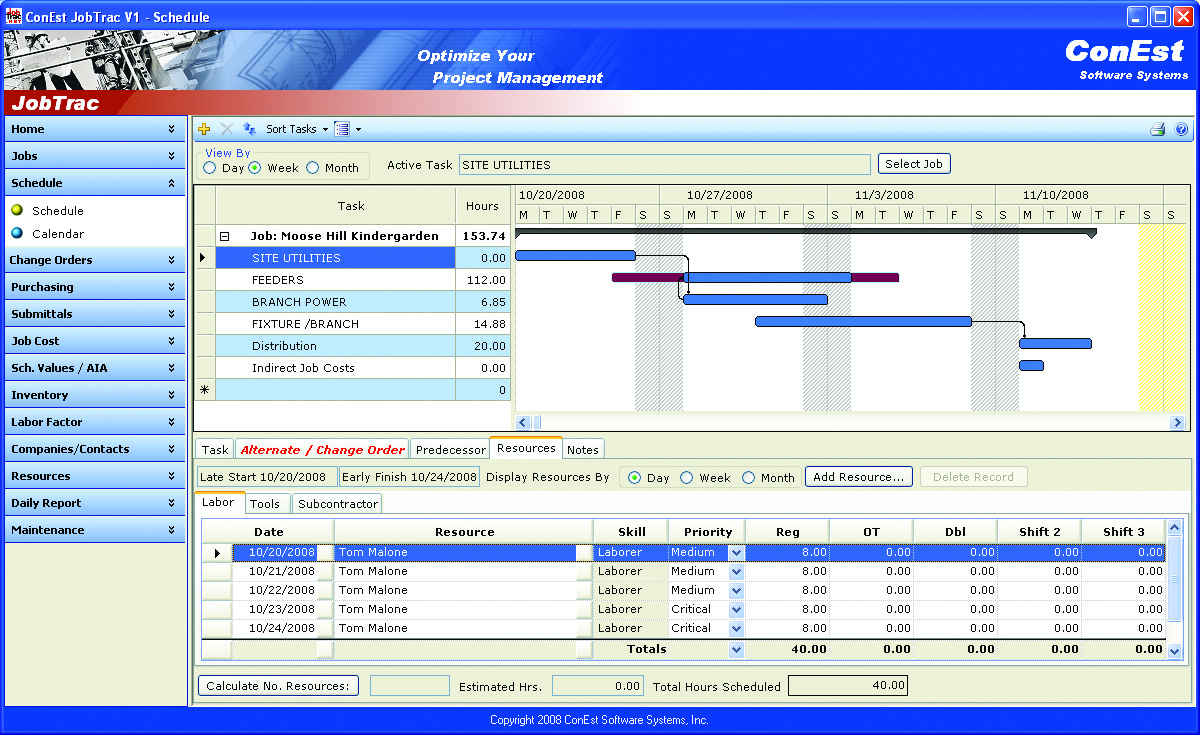
Task: Display resources by Day radio button
Action: [635, 478]
